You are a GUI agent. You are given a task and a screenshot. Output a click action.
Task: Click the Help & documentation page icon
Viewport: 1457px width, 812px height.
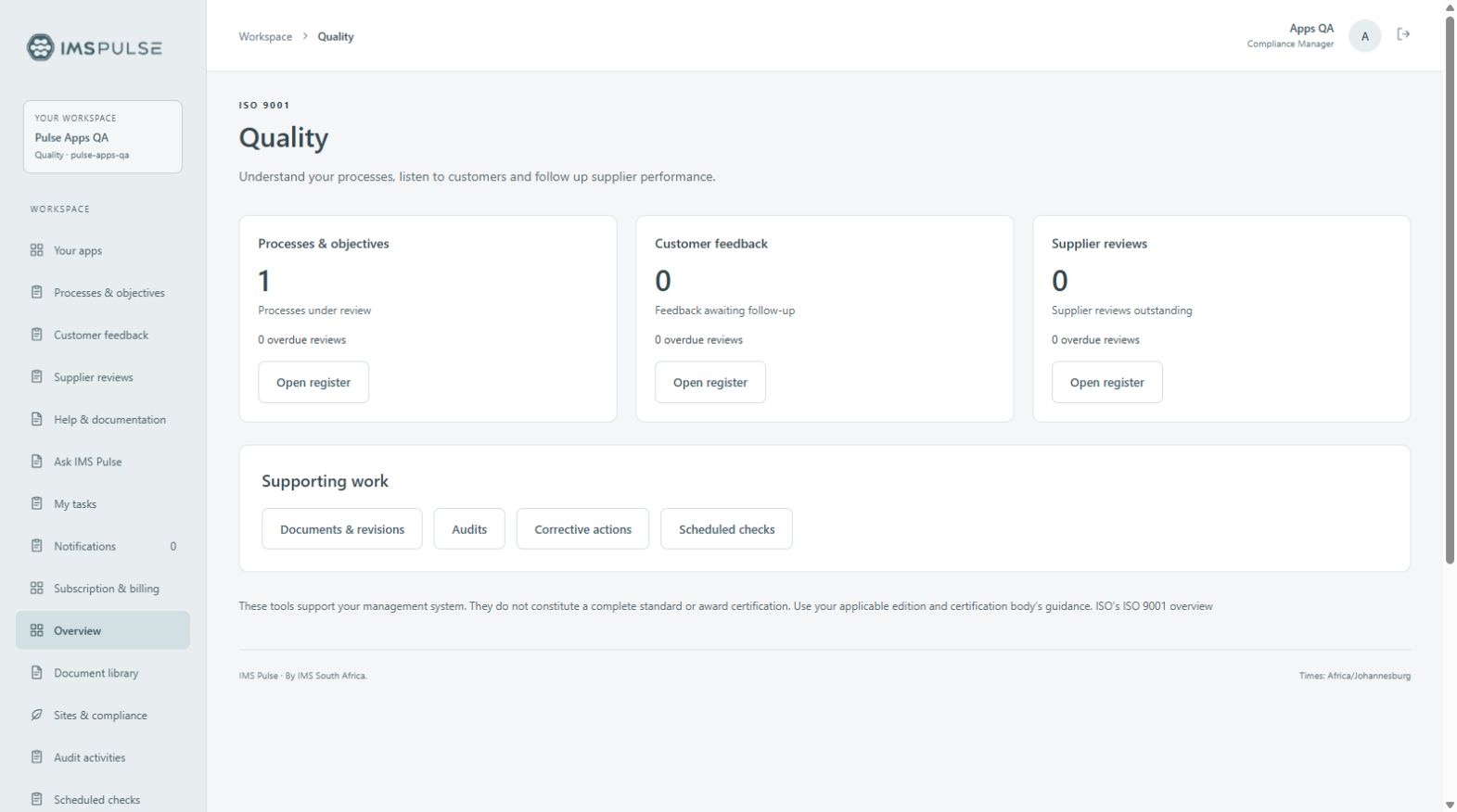37,419
